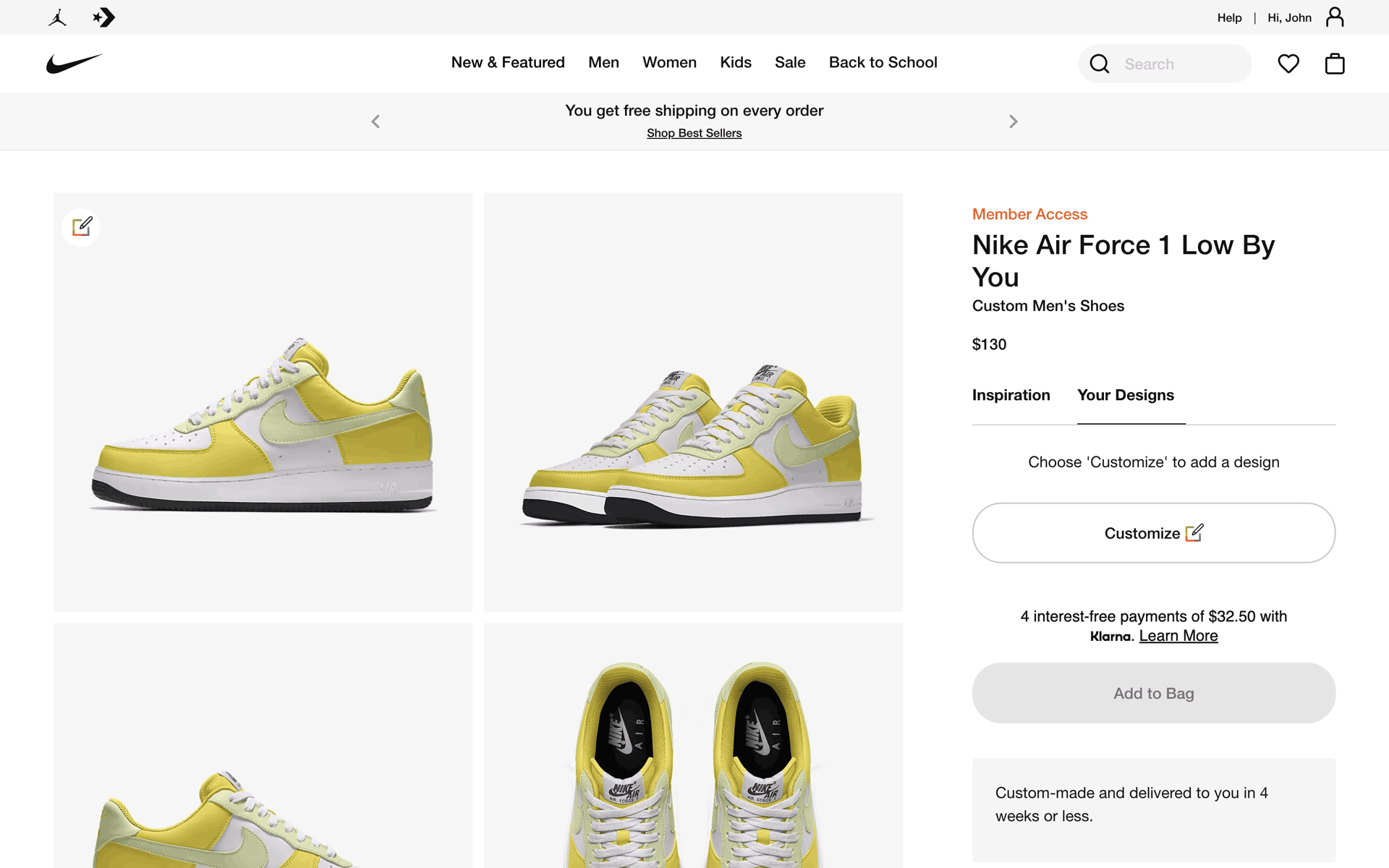Click the Nike Air Force 1 Low By You title
1389x868 pixels.
click(1123, 261)
